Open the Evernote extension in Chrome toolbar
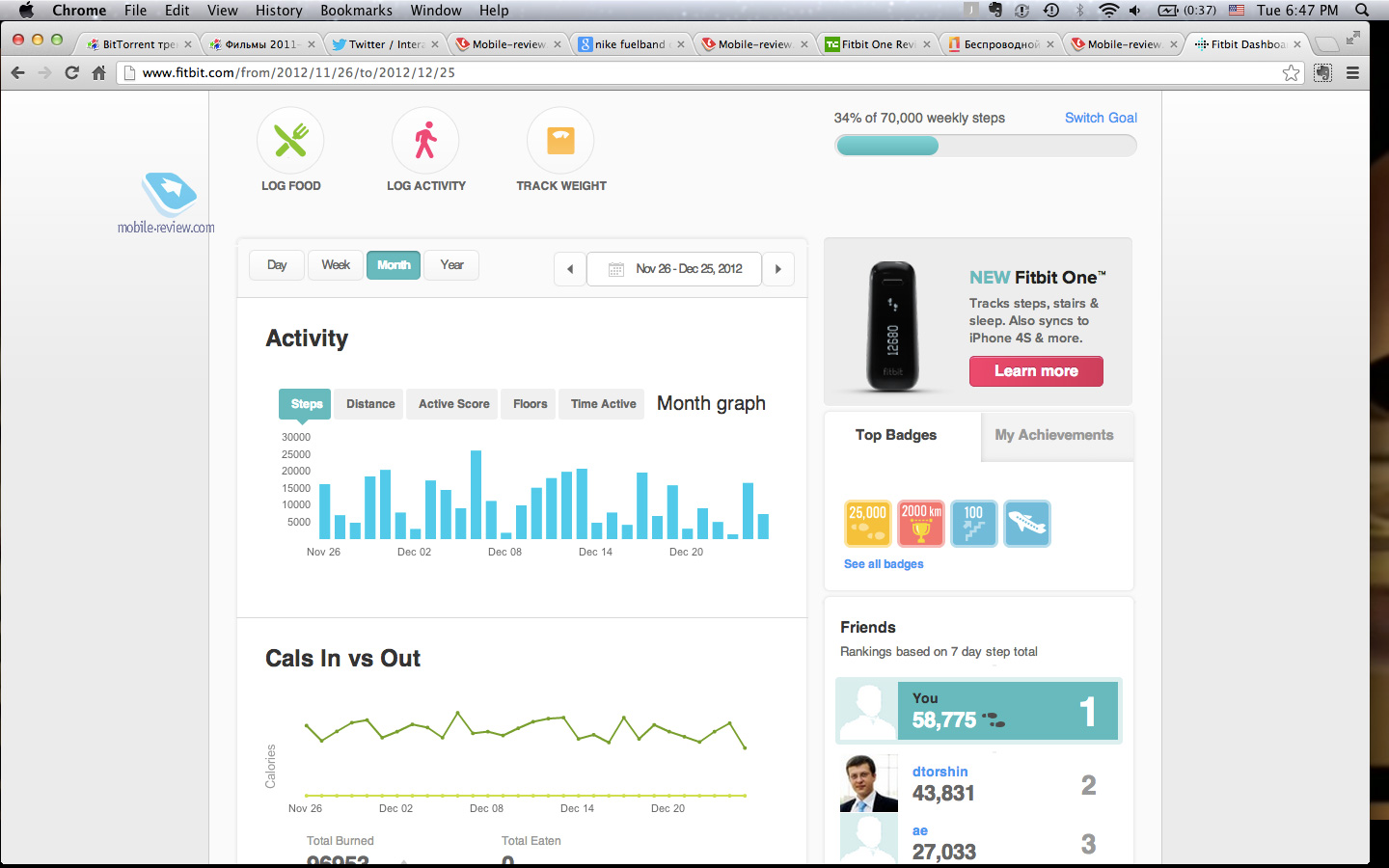 point(1322,72)
